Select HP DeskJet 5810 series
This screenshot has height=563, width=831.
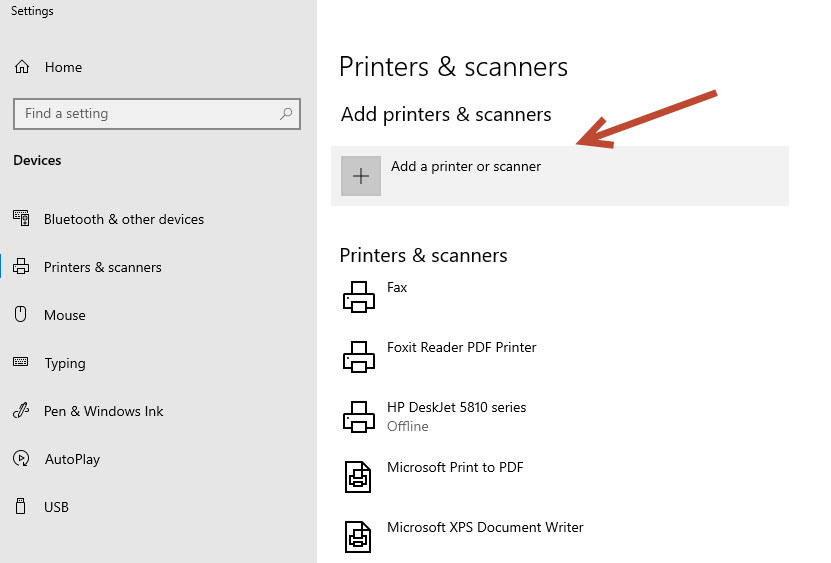(456, 407)
